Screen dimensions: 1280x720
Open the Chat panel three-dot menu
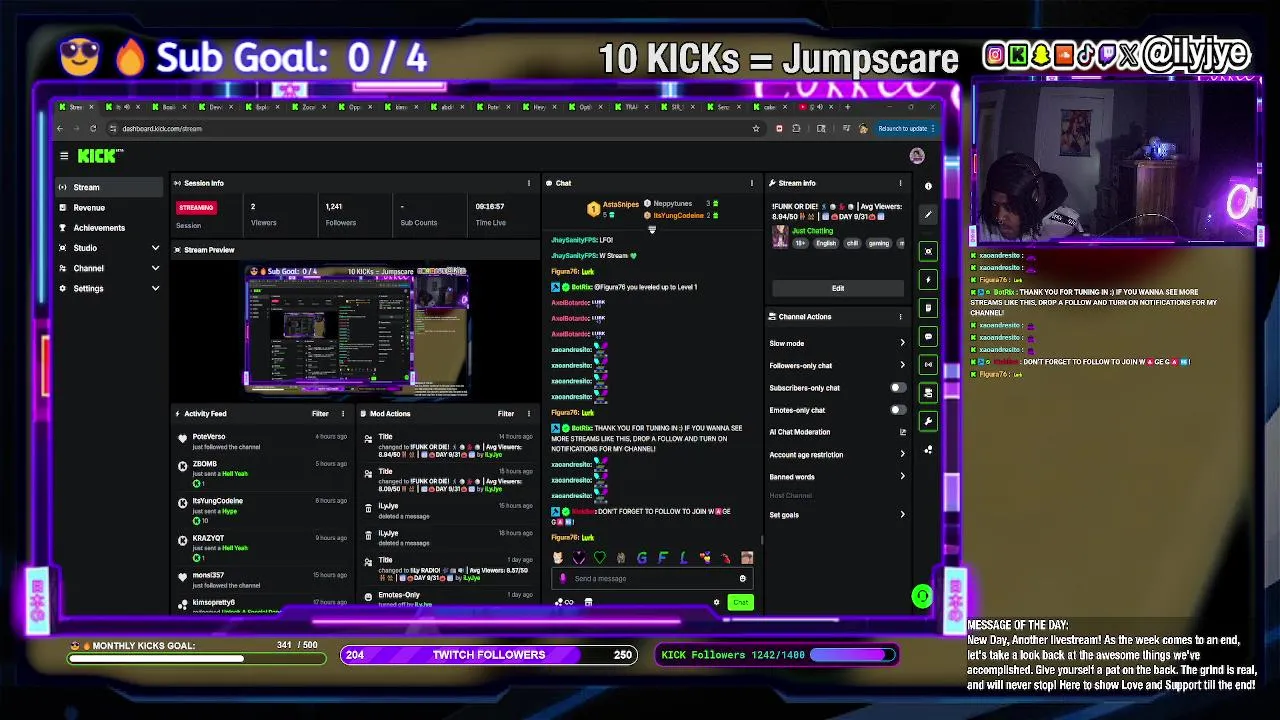coord(752,183)
